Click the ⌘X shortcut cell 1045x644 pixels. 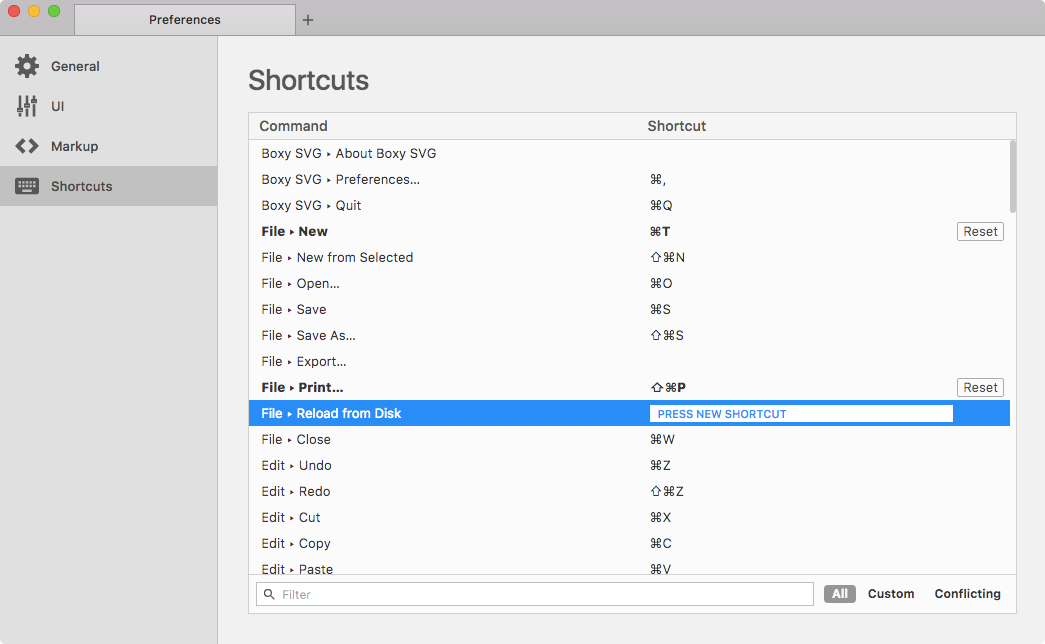tap(660, 517)
